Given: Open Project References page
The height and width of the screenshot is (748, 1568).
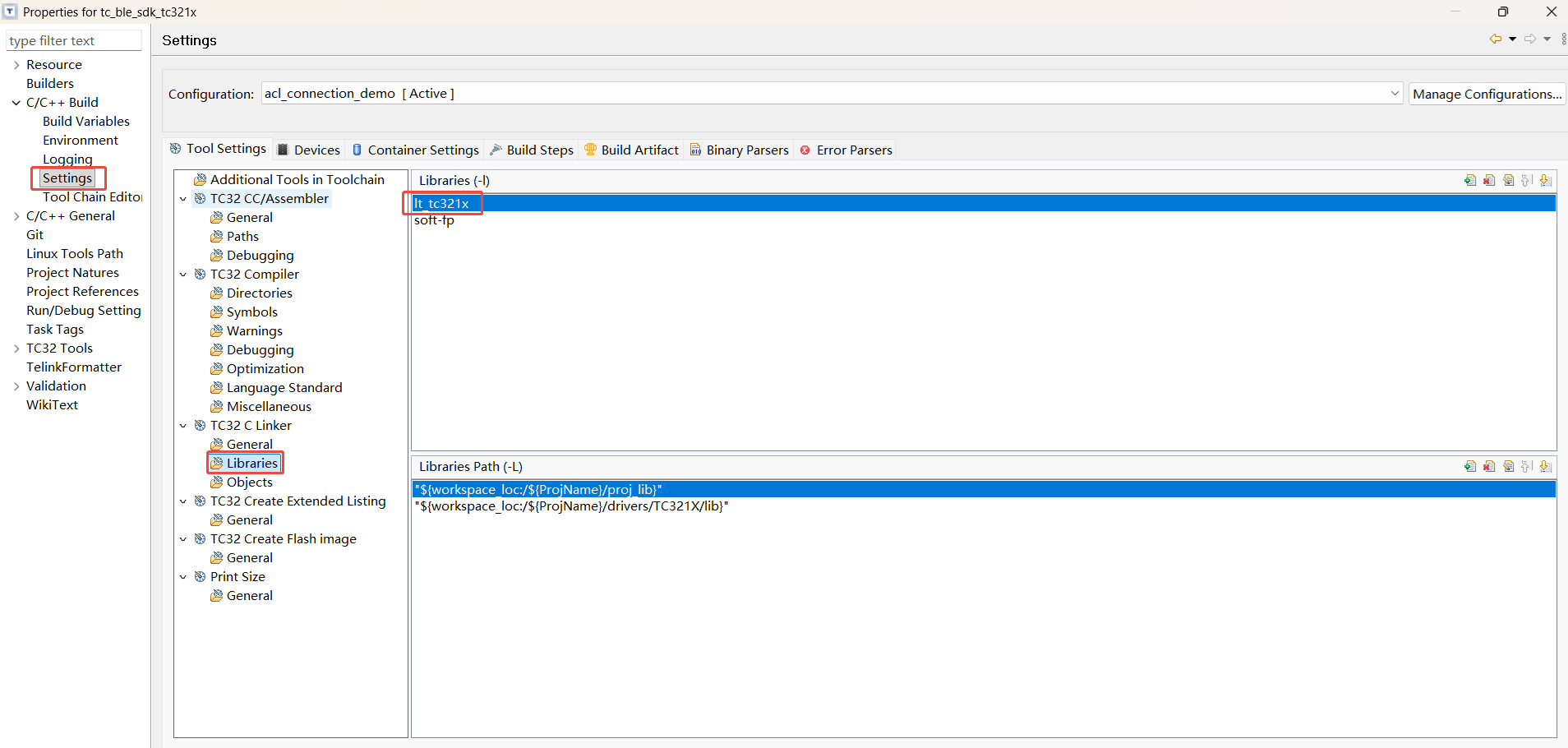Looking at the screenshot, I should point(82,292).
